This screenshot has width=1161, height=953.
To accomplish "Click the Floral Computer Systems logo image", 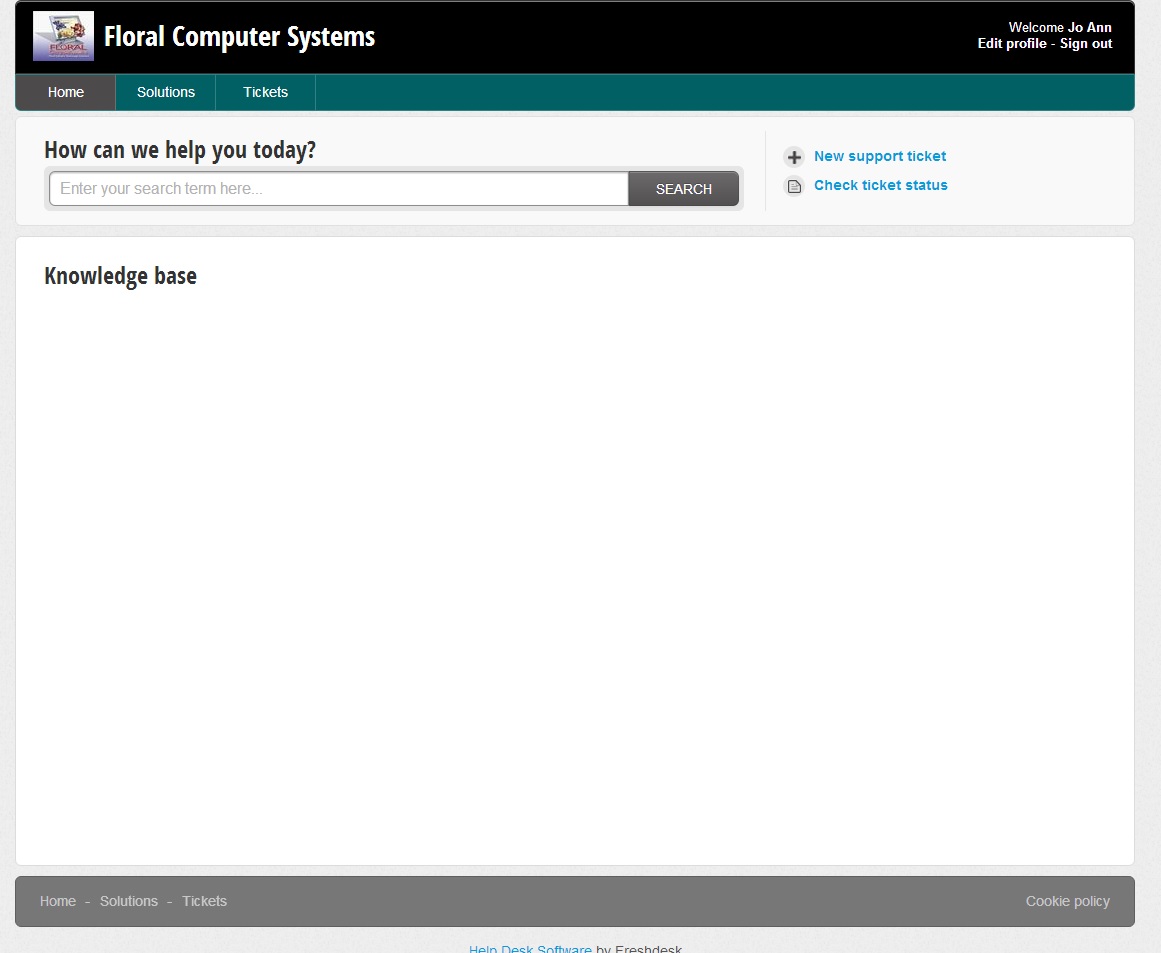I will click(64, 36).
